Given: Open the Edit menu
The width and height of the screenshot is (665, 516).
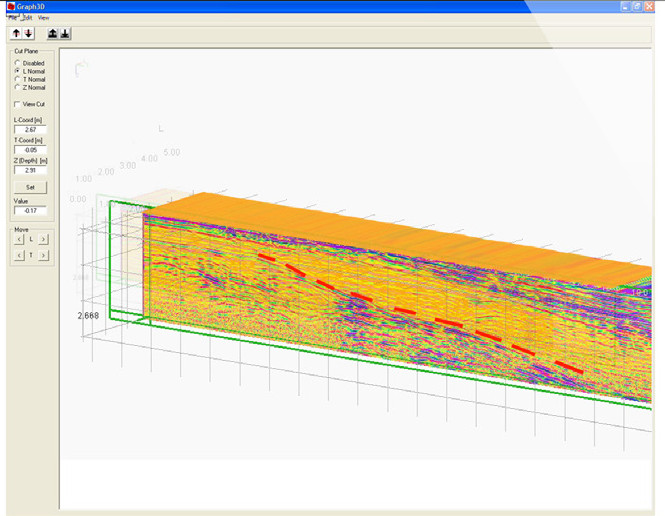Looking at the screenshot, I should [28, 17].
